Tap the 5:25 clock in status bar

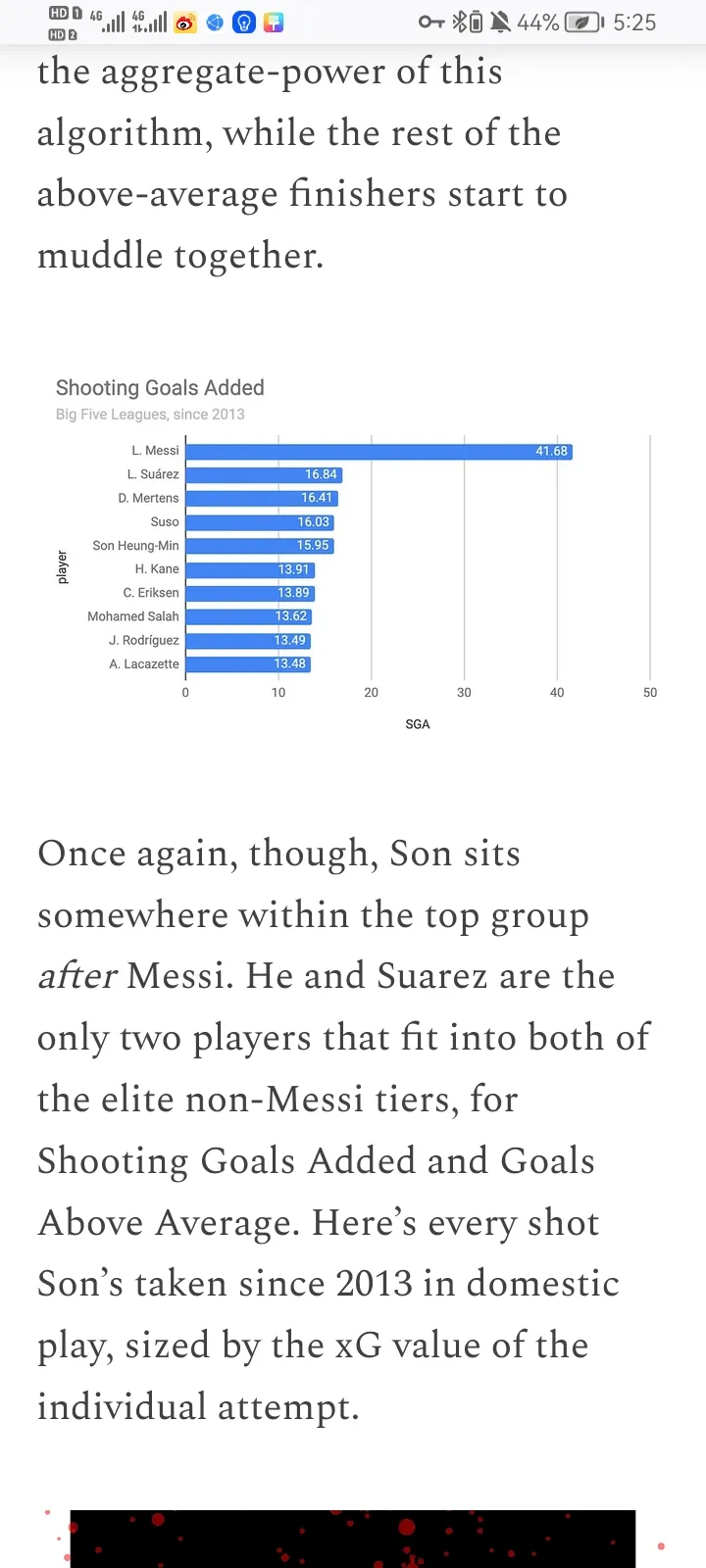tap(634, 22)
